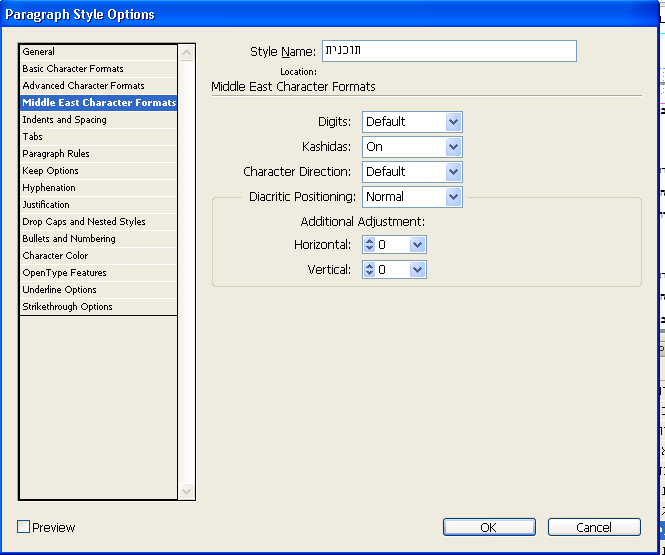Select Drop Caps and Nested Styles
The height and width of the screenshot is (555, 665).
(84, 222)
